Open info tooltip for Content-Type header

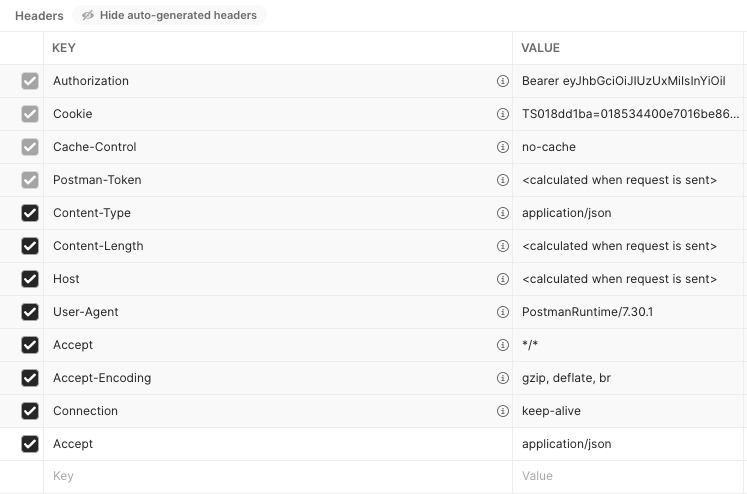click(x=503, y=213)
